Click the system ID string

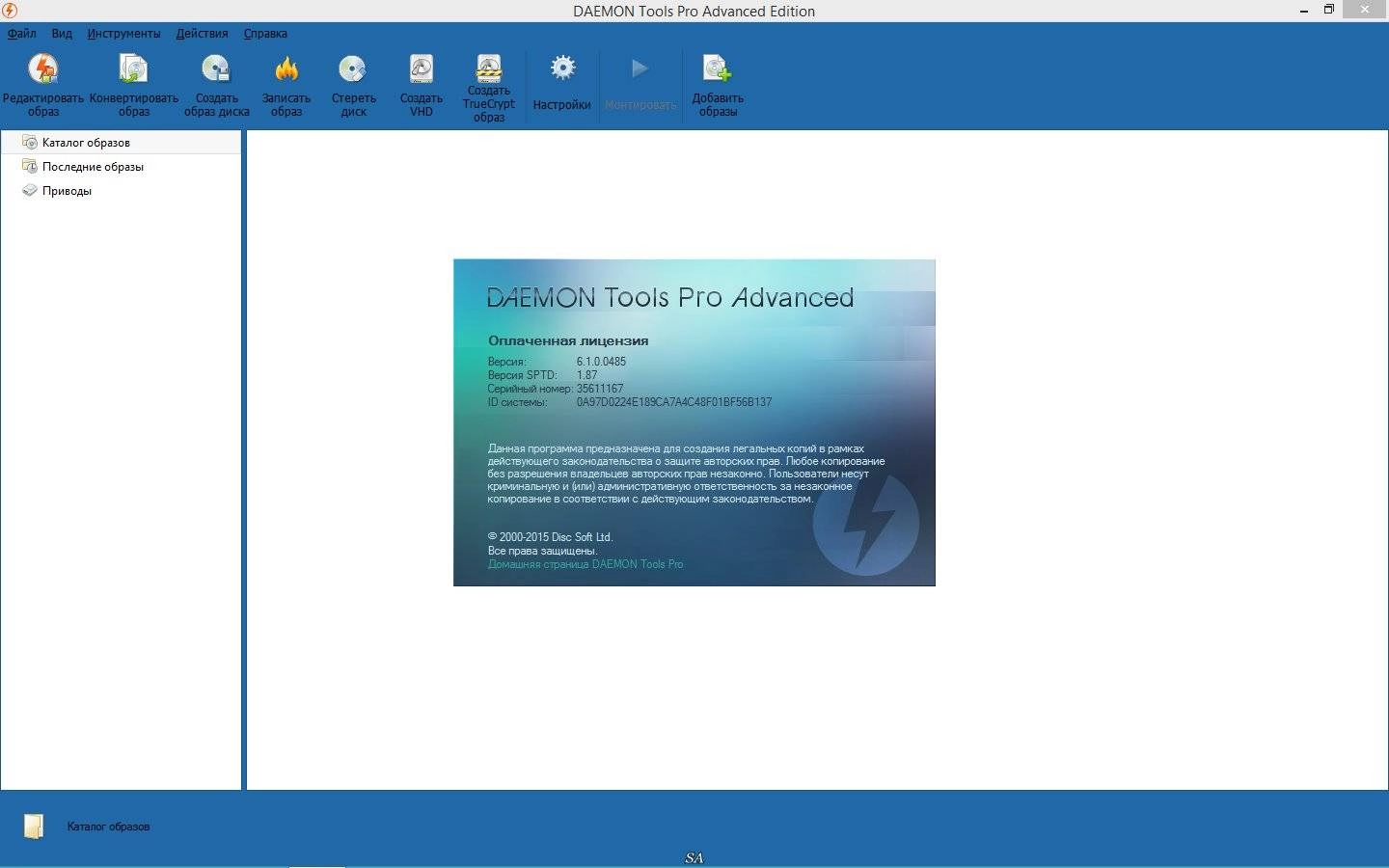[674, 402]
